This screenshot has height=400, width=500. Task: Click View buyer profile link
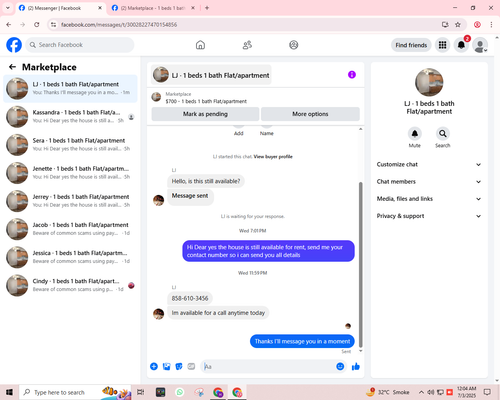(x=273, y=157)
